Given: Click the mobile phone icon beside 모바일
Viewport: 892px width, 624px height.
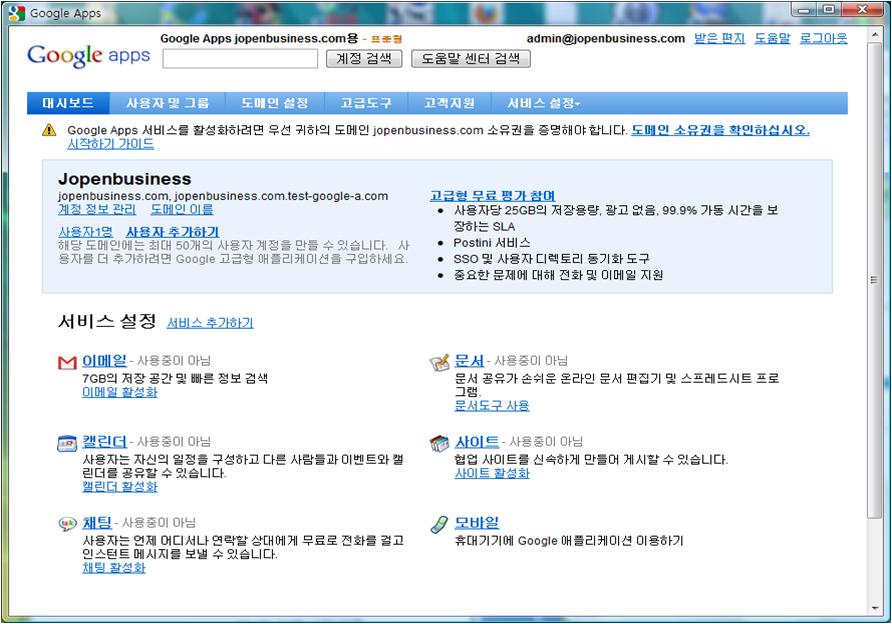Looking at the screenshot, I should tap(439, 524).
